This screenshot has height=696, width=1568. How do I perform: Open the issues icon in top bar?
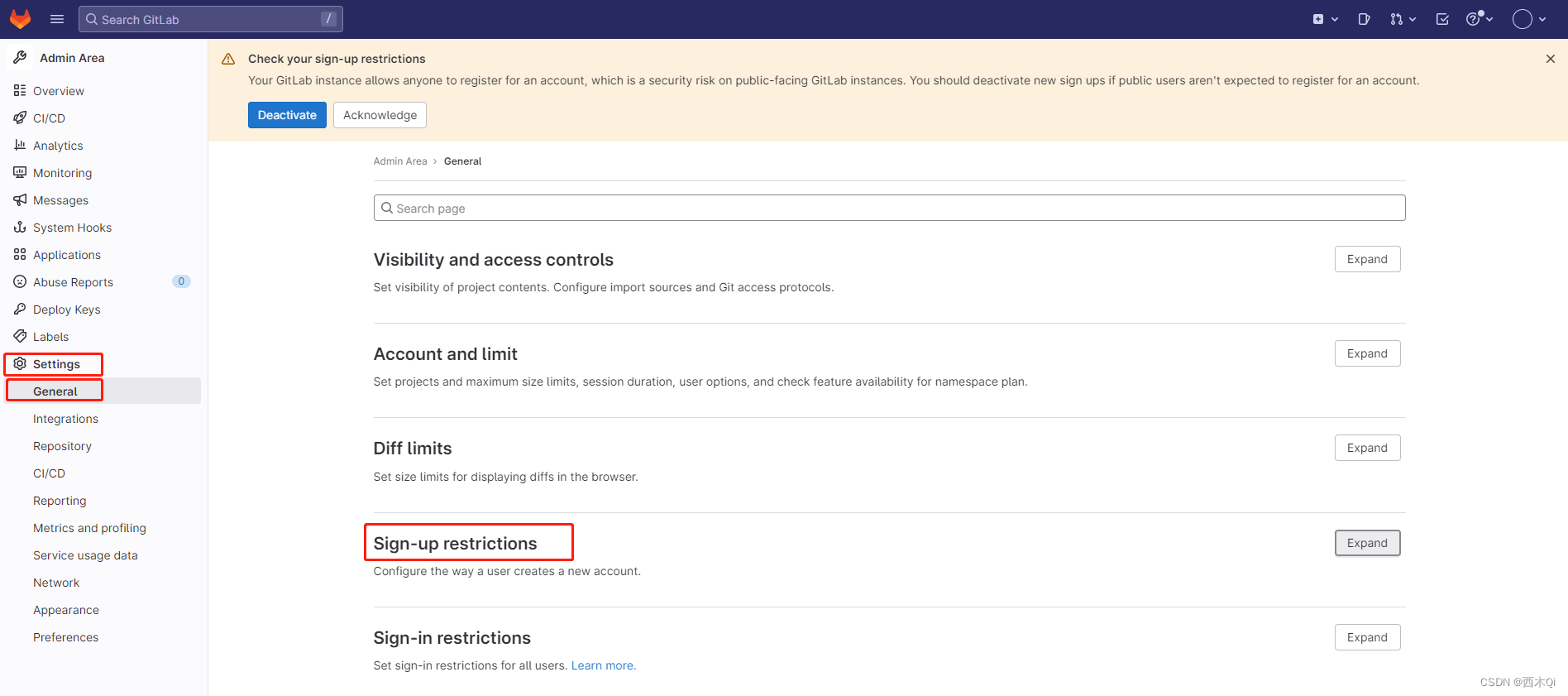[1364, 19]
